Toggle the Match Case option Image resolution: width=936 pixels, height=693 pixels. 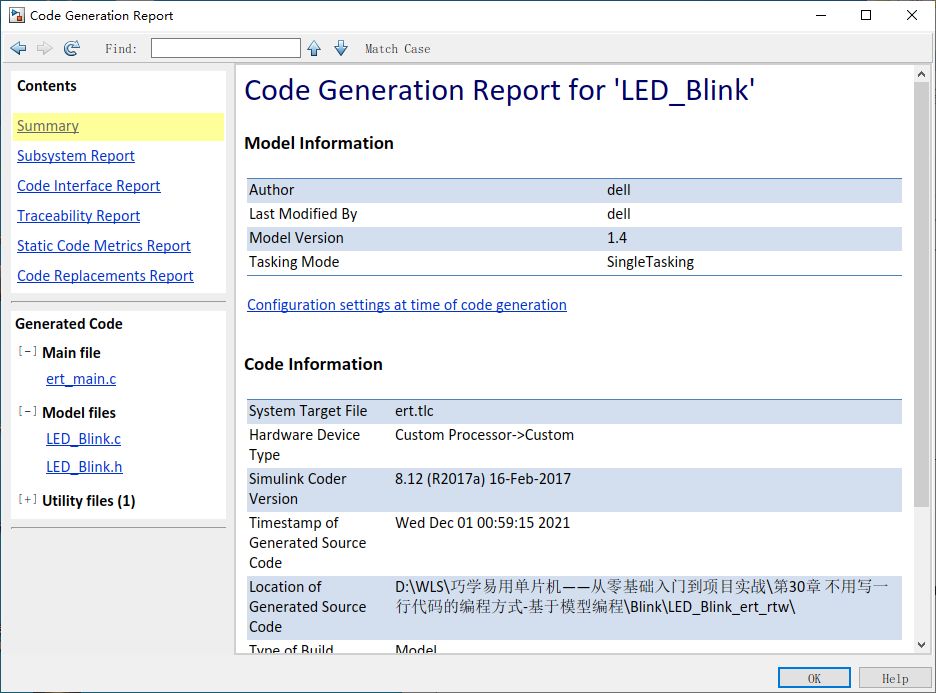pyautogui.click(x=398, y=49)
